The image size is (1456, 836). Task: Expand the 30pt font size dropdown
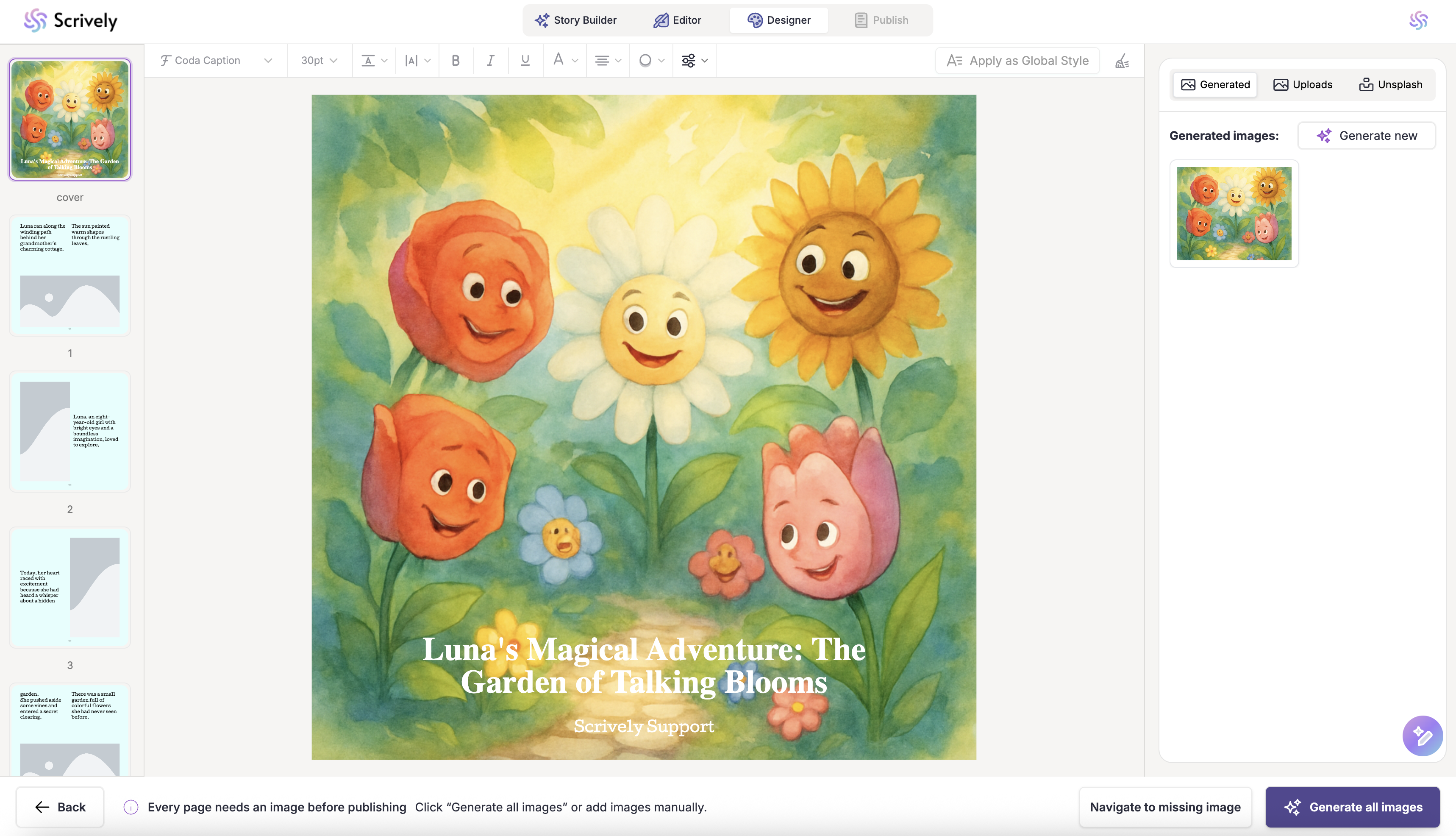click(x=319, y=60)
